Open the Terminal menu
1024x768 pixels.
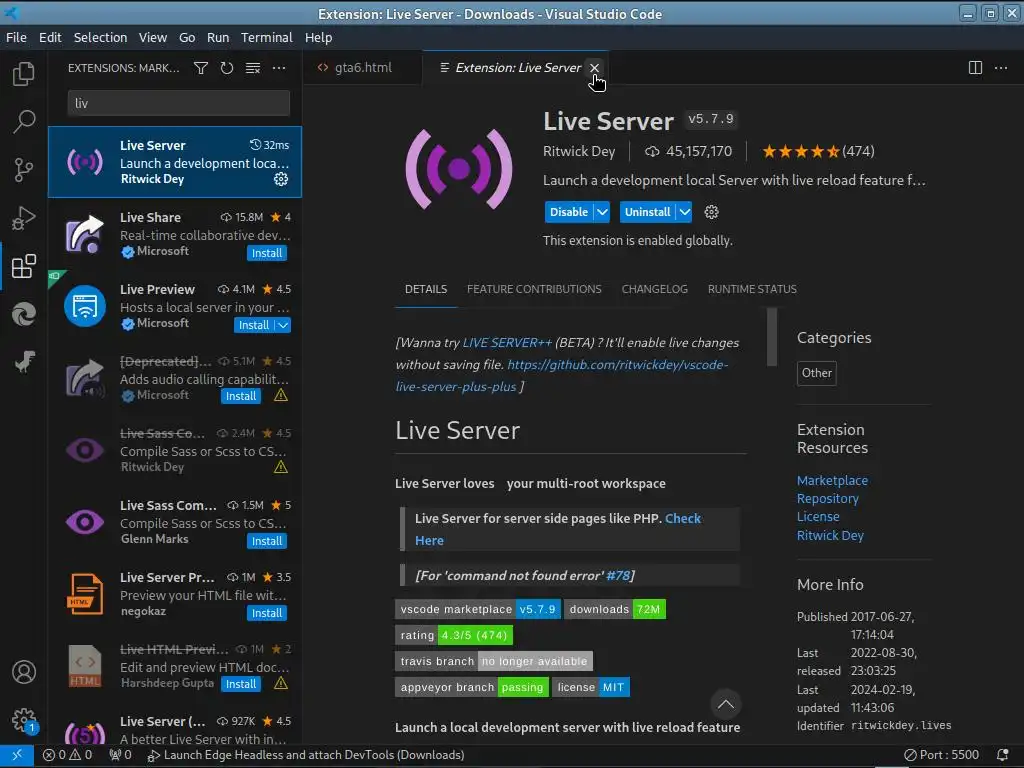266,37
